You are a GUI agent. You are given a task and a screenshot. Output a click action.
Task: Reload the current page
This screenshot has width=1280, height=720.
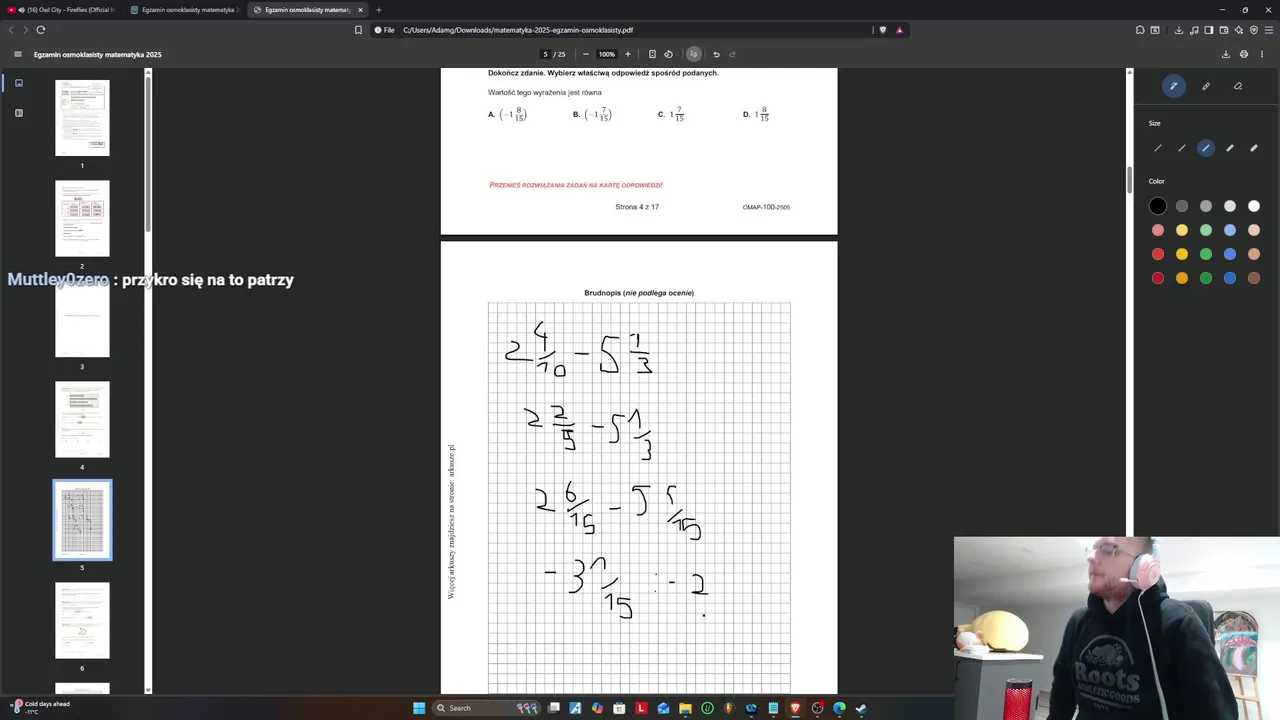click(x=40, y=30)
